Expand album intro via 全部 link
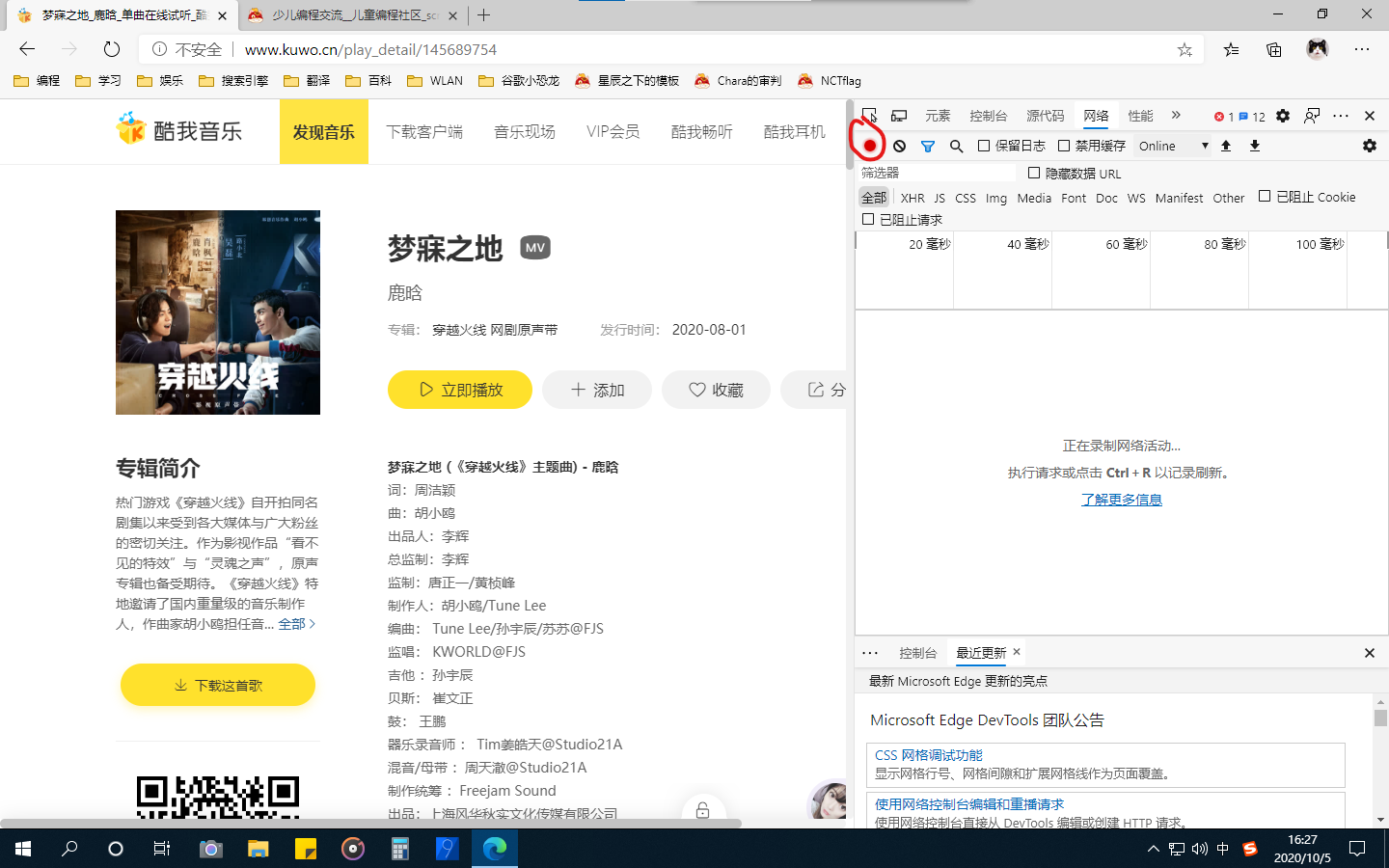 coord(297,624)
